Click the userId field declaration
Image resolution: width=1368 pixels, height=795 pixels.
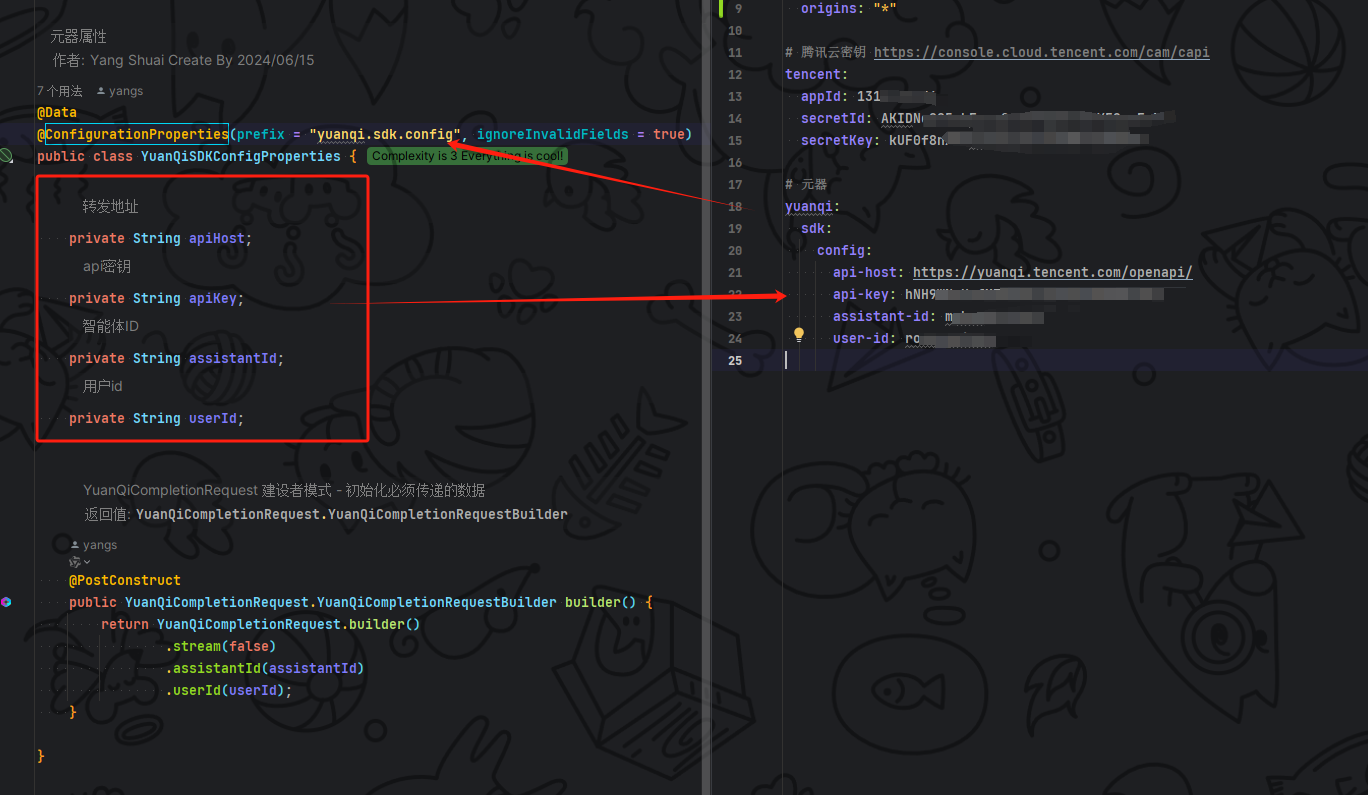(x=157, y=418)
